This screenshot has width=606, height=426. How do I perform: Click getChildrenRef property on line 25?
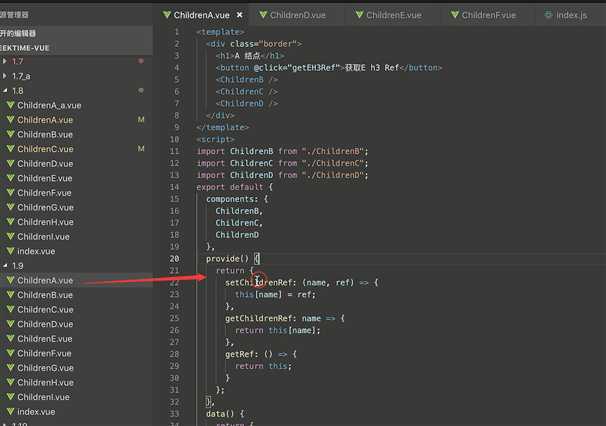click(x=259, y=319)
